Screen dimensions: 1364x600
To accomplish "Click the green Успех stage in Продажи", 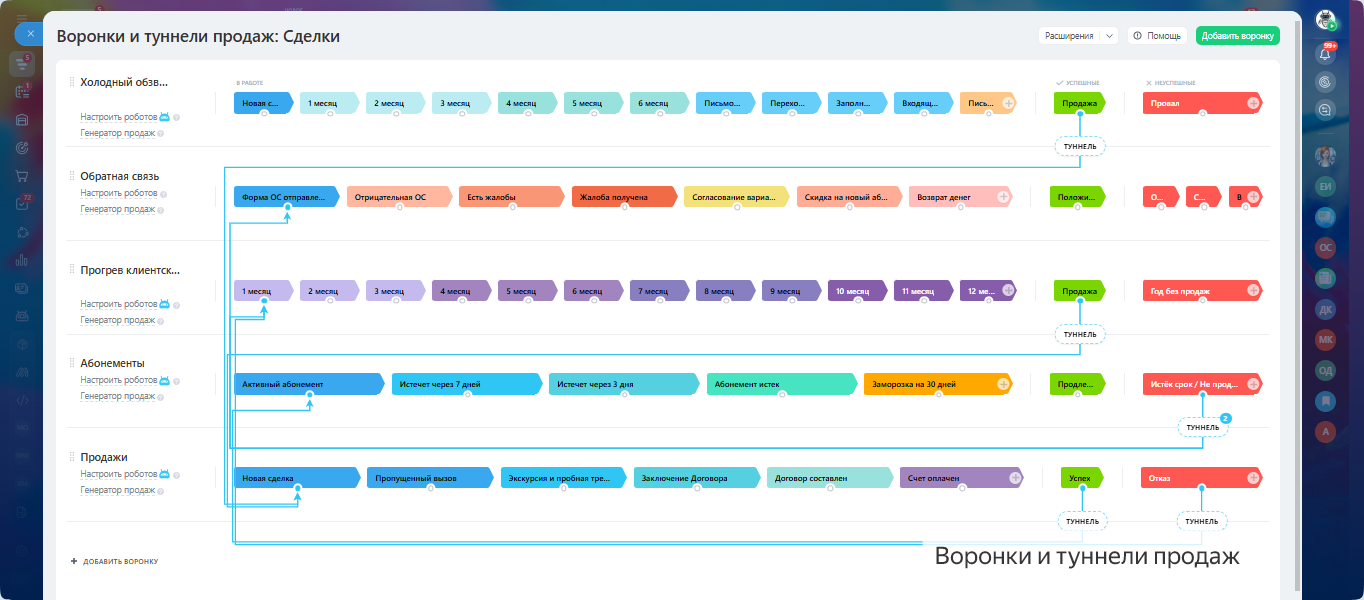I will click(1083, 478).
